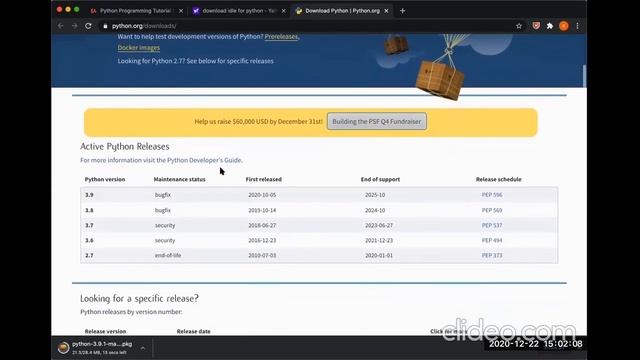This screenshot has height=360, width=640.
Task: Click the python-3.9.1 pkg download item
Action: tap(102, 348)
